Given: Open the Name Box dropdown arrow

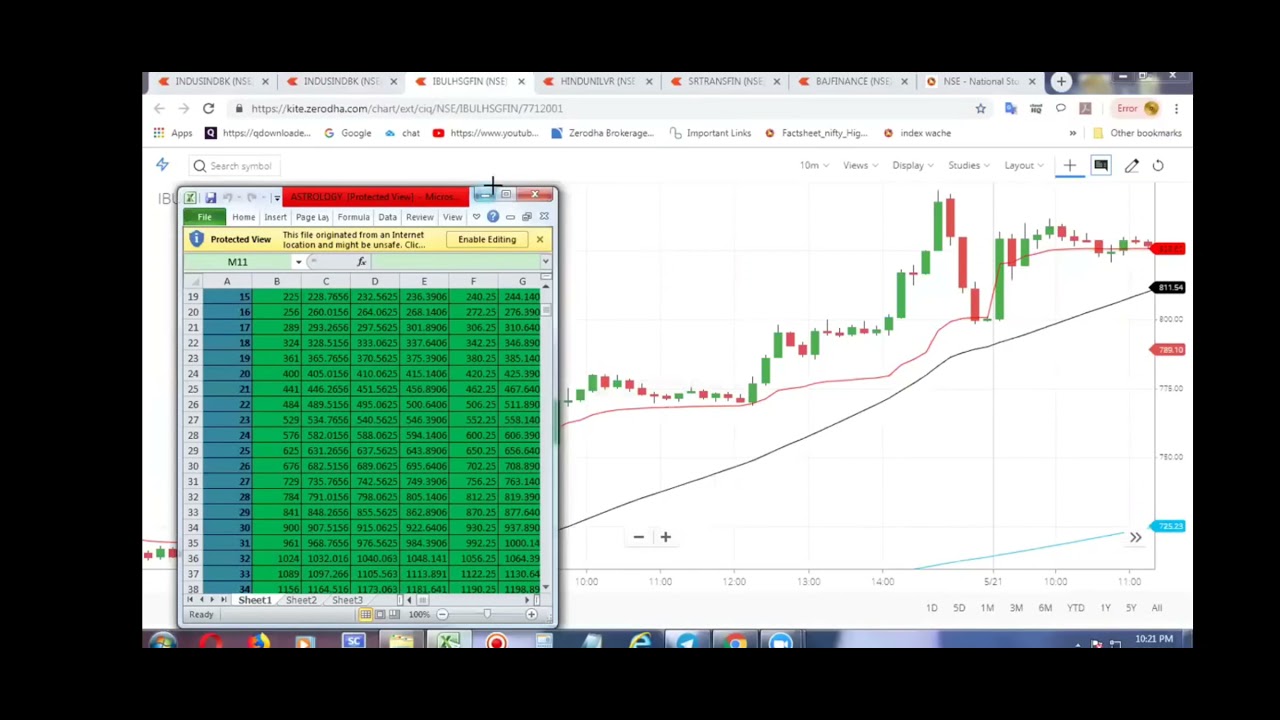Looking at the screenshot, I should tap(298, 262).
